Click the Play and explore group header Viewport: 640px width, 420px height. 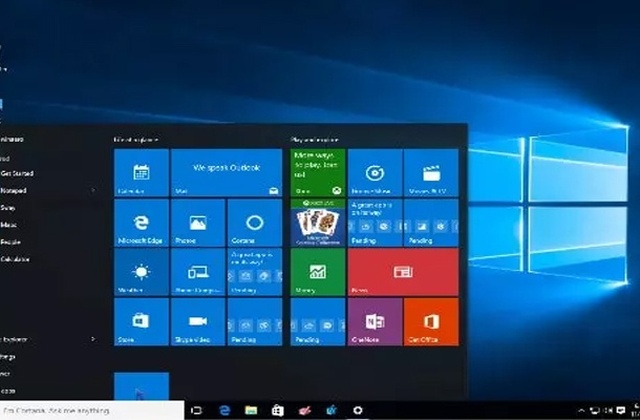(315, 140)
